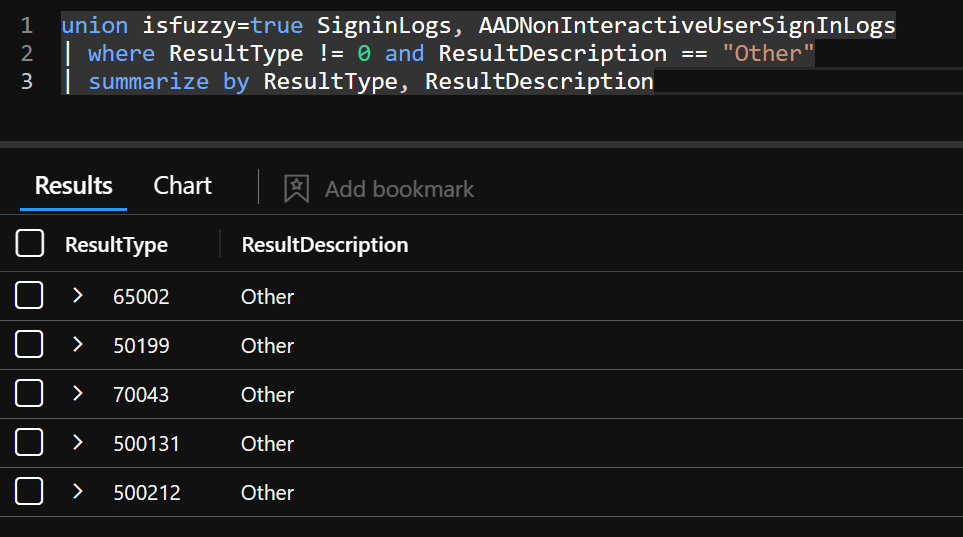
Task: Click the Add bookmark label
Action: pyautogui.click(x=399, y=189)
